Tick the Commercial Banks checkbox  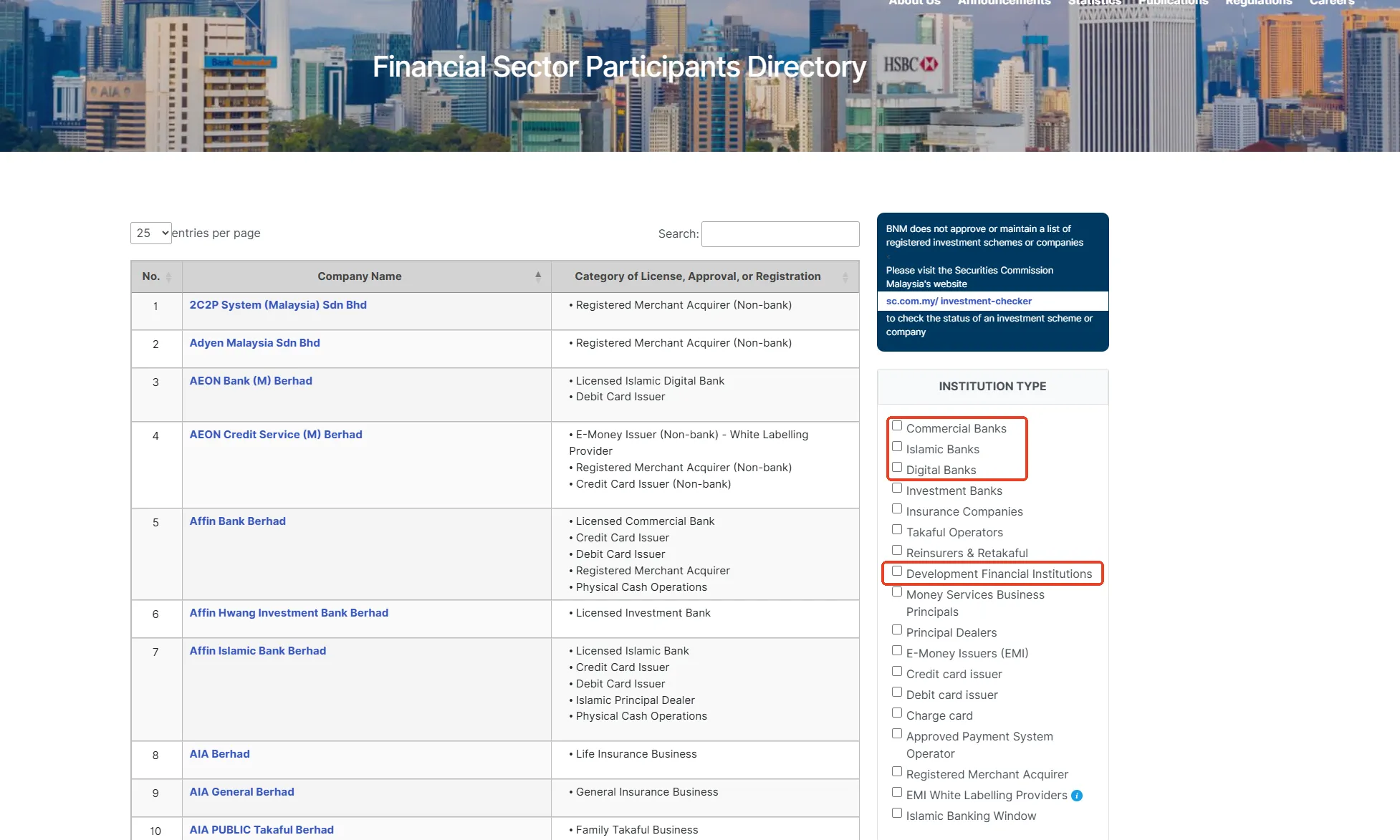pos(897,426)
